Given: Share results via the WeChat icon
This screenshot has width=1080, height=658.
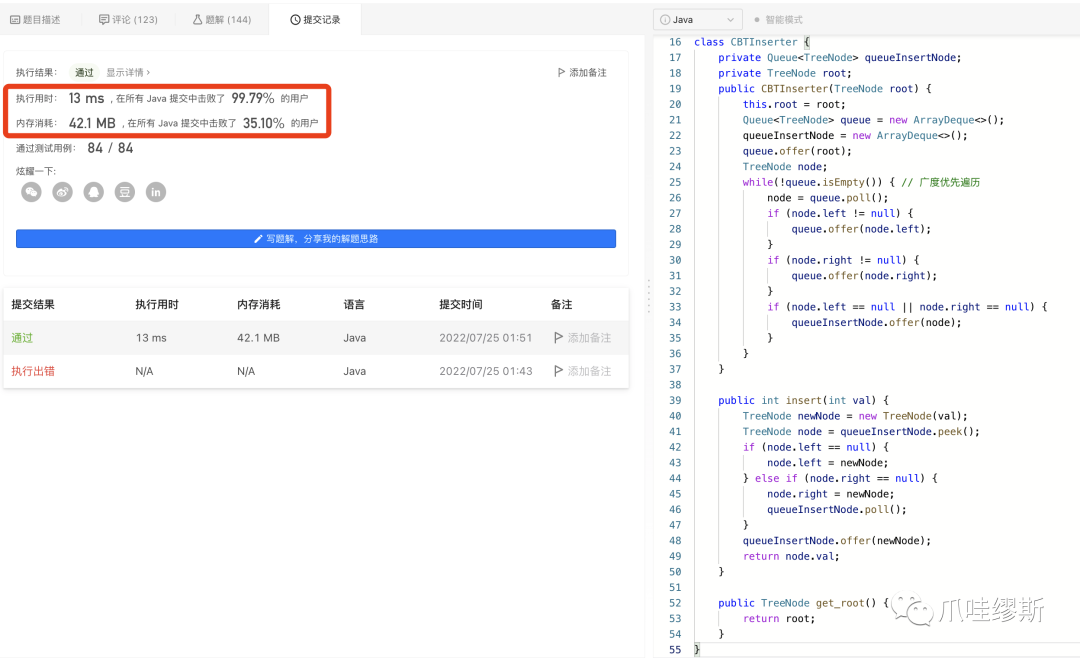Looking at the screenshot, I should coord(31,191).
